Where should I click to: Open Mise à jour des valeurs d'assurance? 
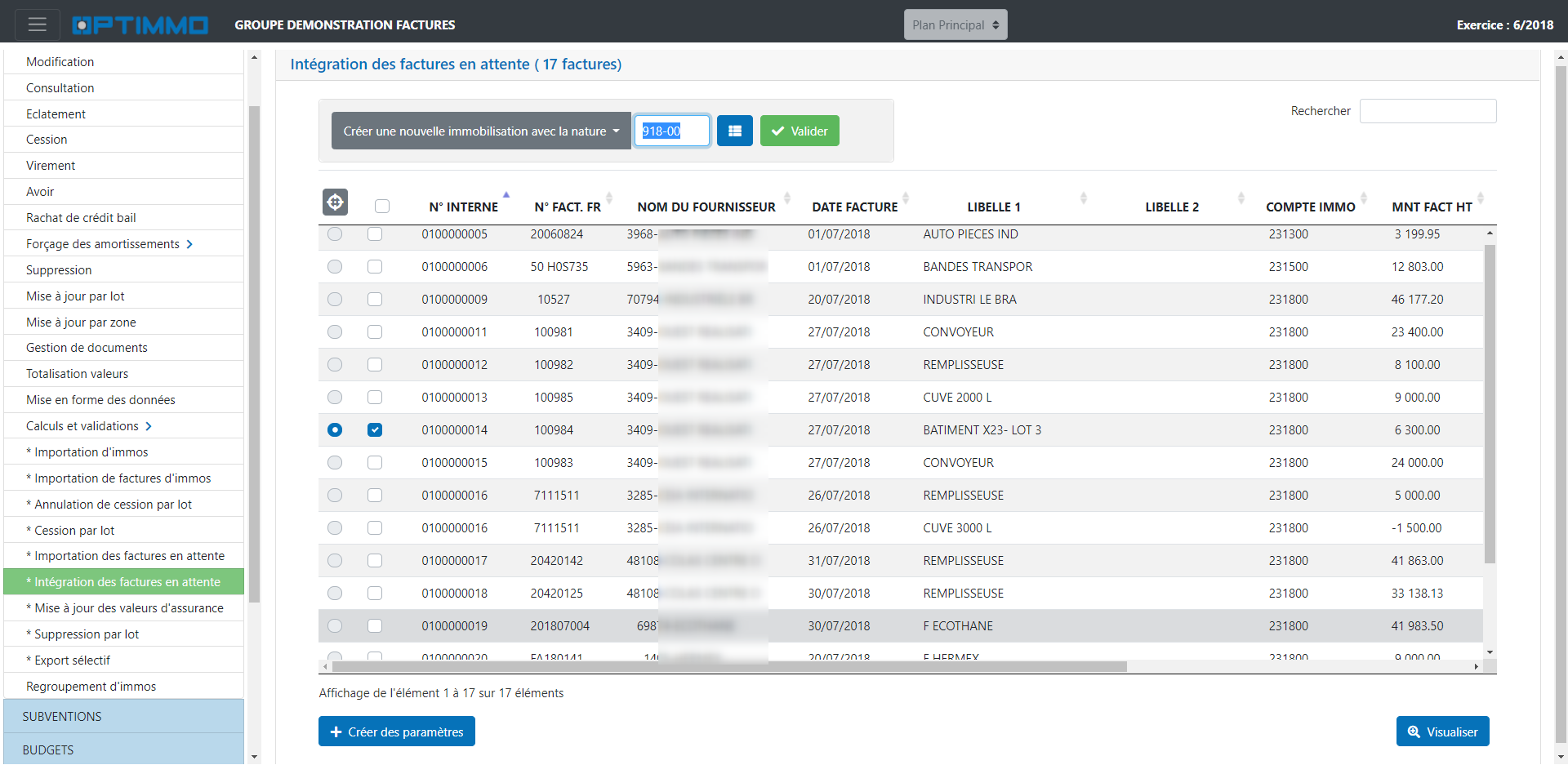tap(124, 608)
